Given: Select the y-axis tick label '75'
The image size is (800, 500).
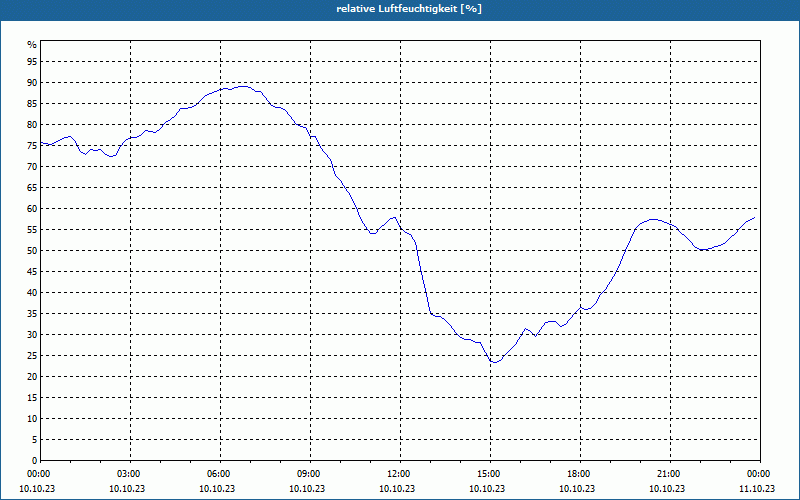Looking at the screenshot, I should pyautogui.click(x=32, y=145).
